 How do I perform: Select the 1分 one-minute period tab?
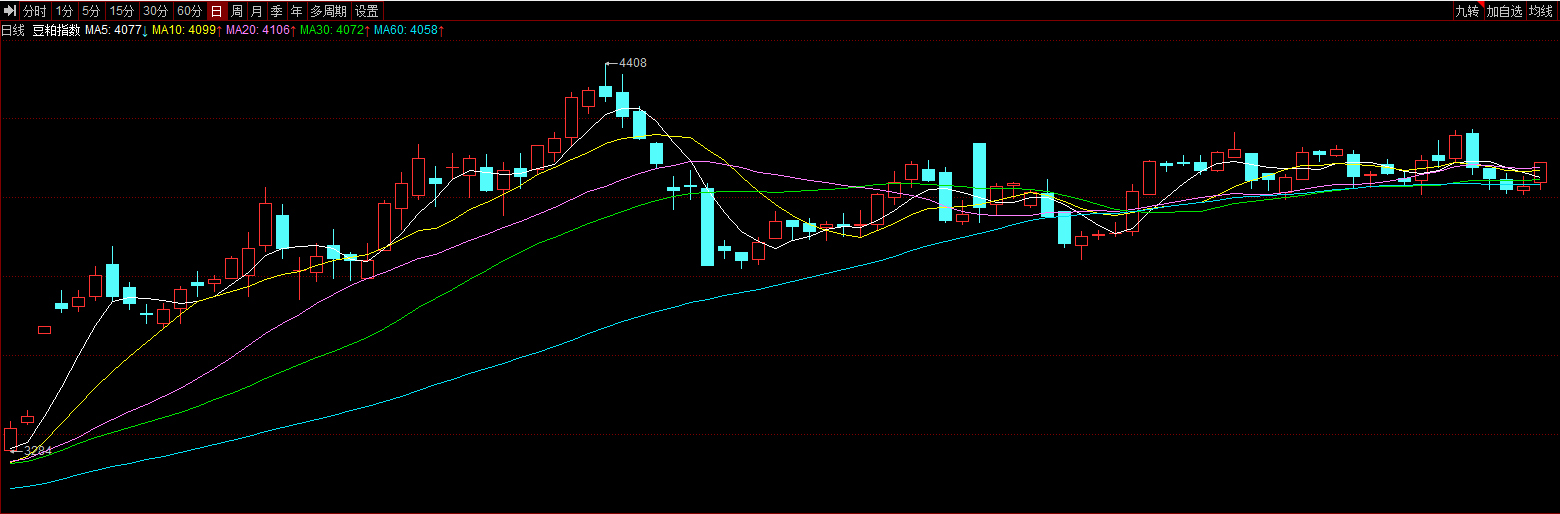tap(64, 11)
